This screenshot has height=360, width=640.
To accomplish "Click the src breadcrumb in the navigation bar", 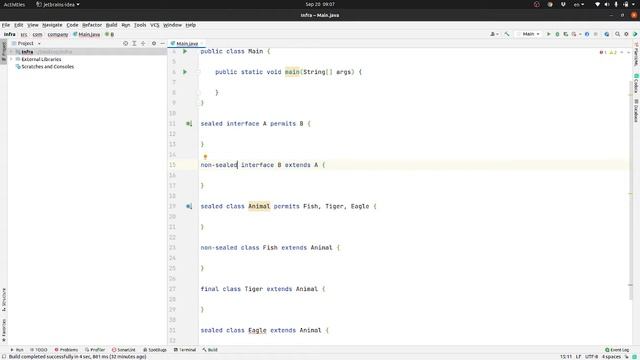I will point(24,34).
